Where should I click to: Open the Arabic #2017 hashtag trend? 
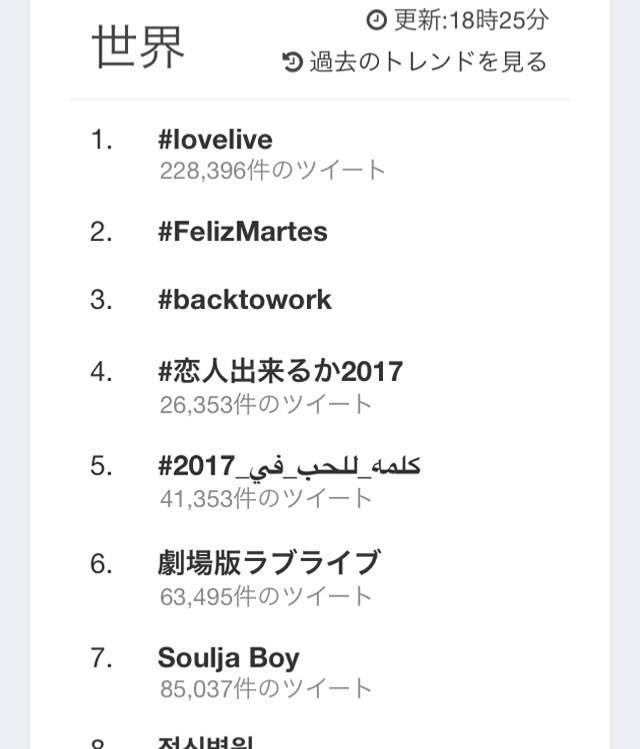pyautogui.click(x=289, y=466)
